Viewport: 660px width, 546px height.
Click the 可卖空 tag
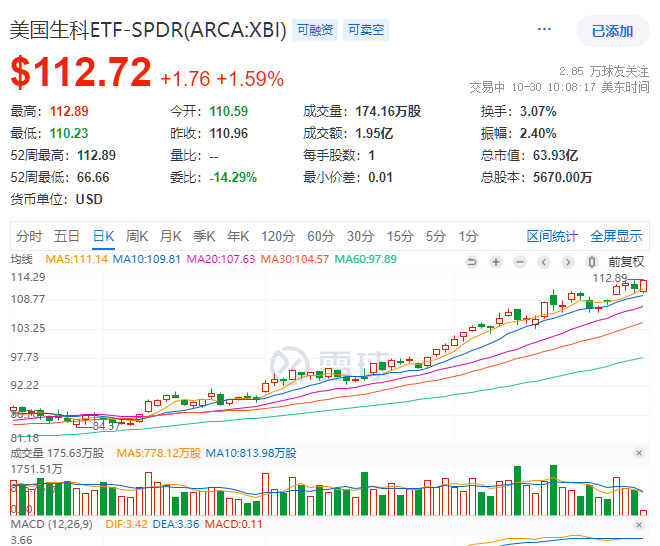pyautogui.click(x=366, y=30)
